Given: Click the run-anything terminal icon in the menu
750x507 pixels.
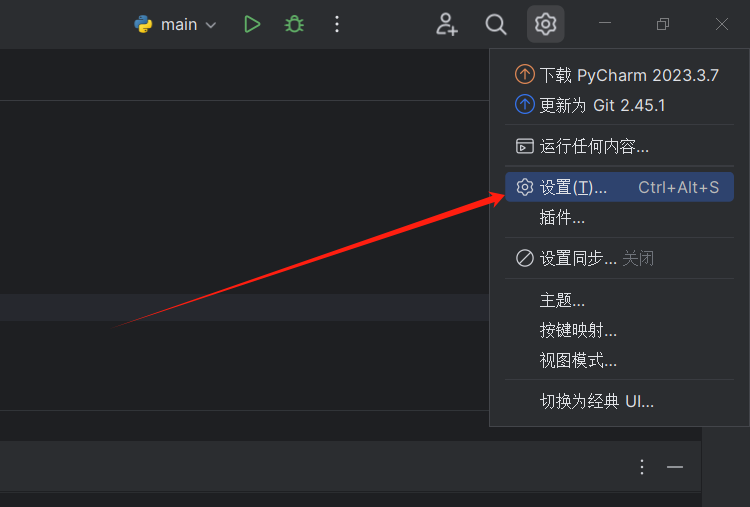Looking at the screenshot, I should tap(525, 146).
